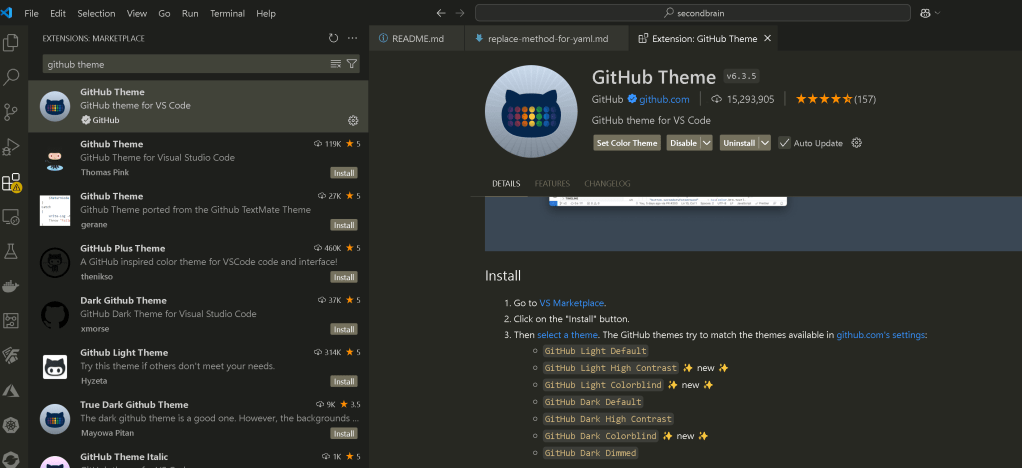
Task: Click the Set Color Theme button
Action: tap(627, 143)
